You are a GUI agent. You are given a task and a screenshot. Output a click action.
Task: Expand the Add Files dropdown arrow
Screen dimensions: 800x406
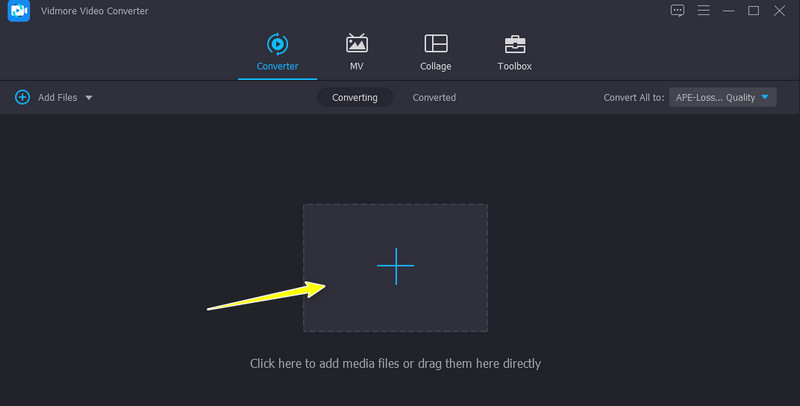[89, 98]
